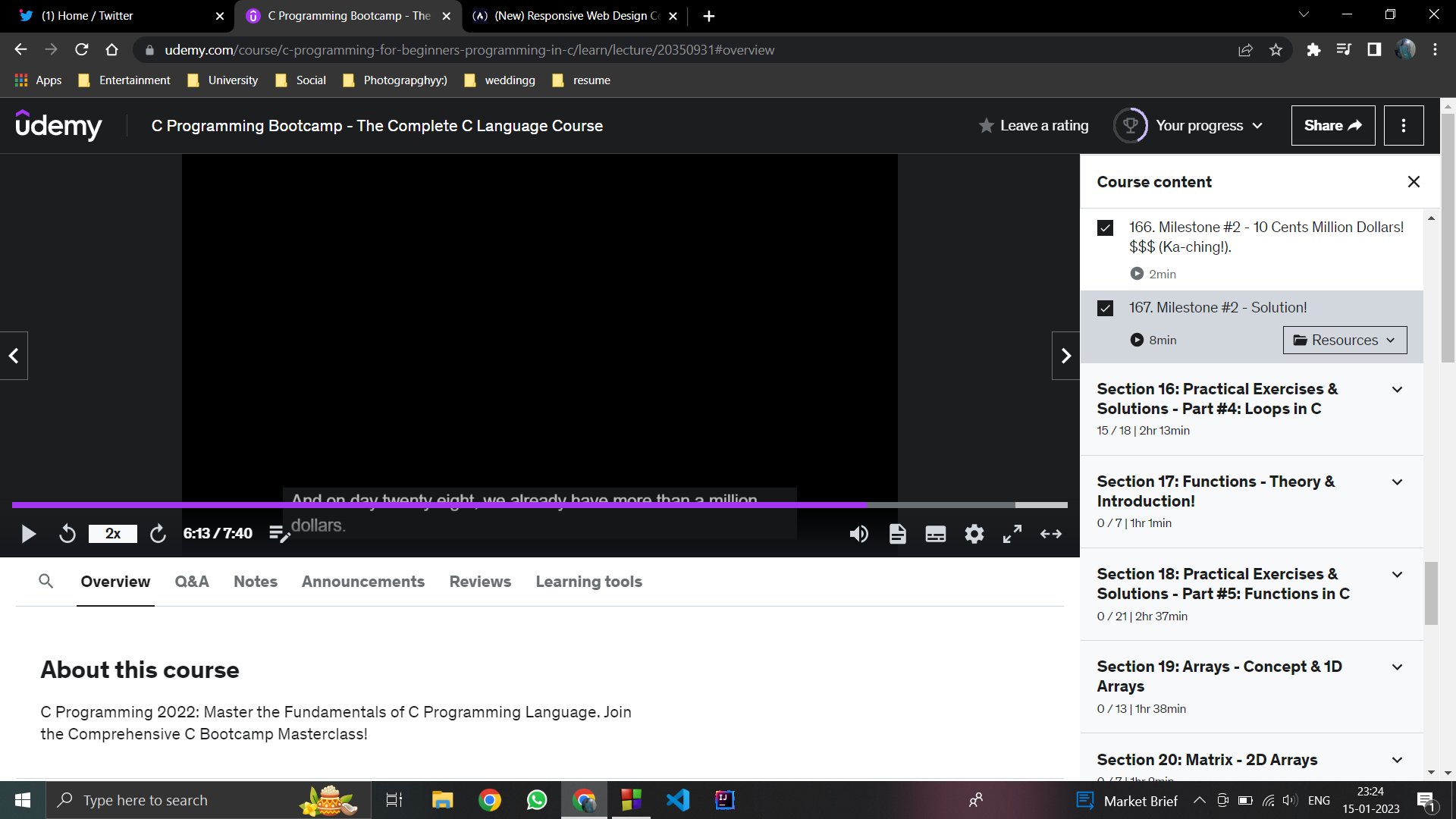Click the Share button
1456x819 pixels.
pyautogui.click(x=1332, y=126)
